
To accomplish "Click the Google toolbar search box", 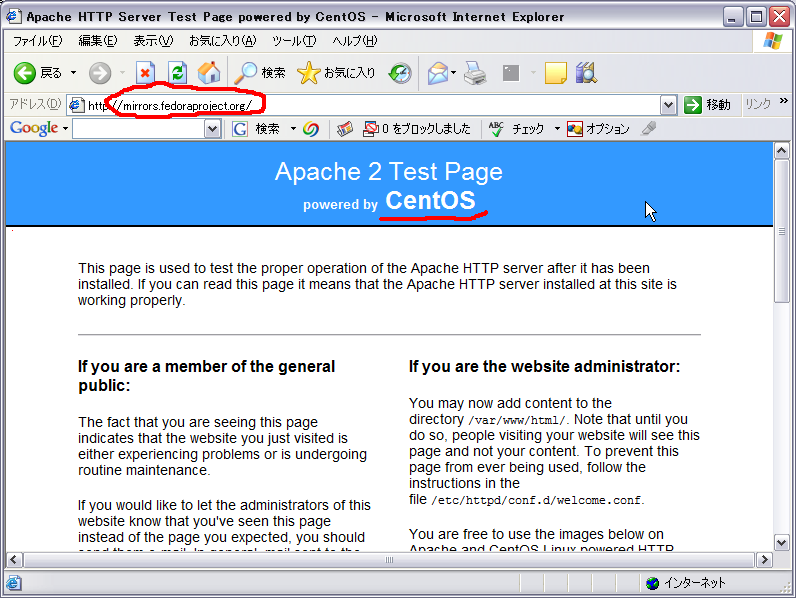I will pyautogui.click(x=139, y=128).
